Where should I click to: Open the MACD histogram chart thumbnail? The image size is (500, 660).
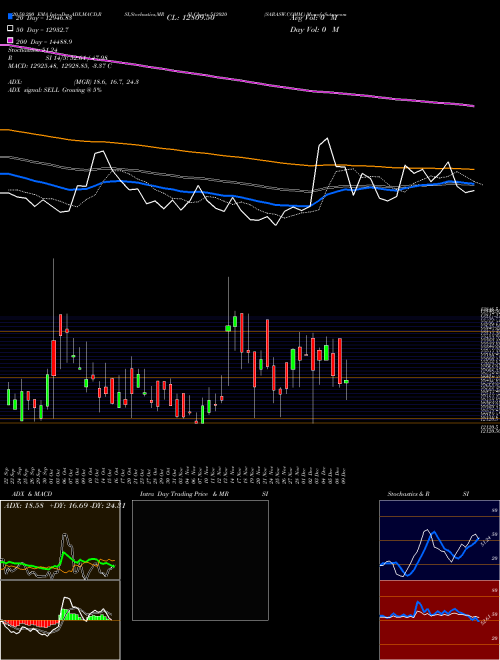60,620
